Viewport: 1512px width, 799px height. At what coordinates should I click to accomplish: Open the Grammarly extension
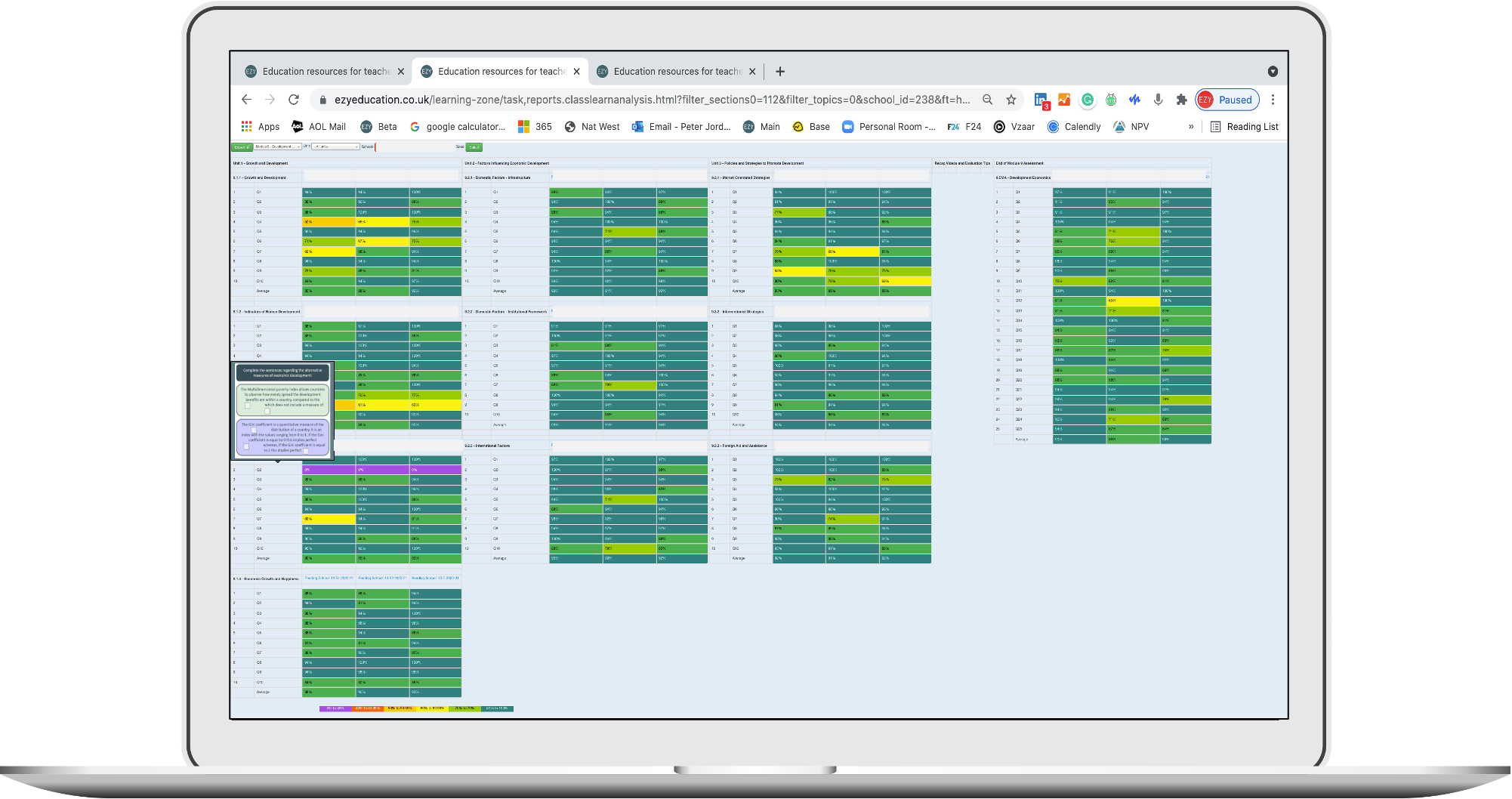(x=1088, y=100)
